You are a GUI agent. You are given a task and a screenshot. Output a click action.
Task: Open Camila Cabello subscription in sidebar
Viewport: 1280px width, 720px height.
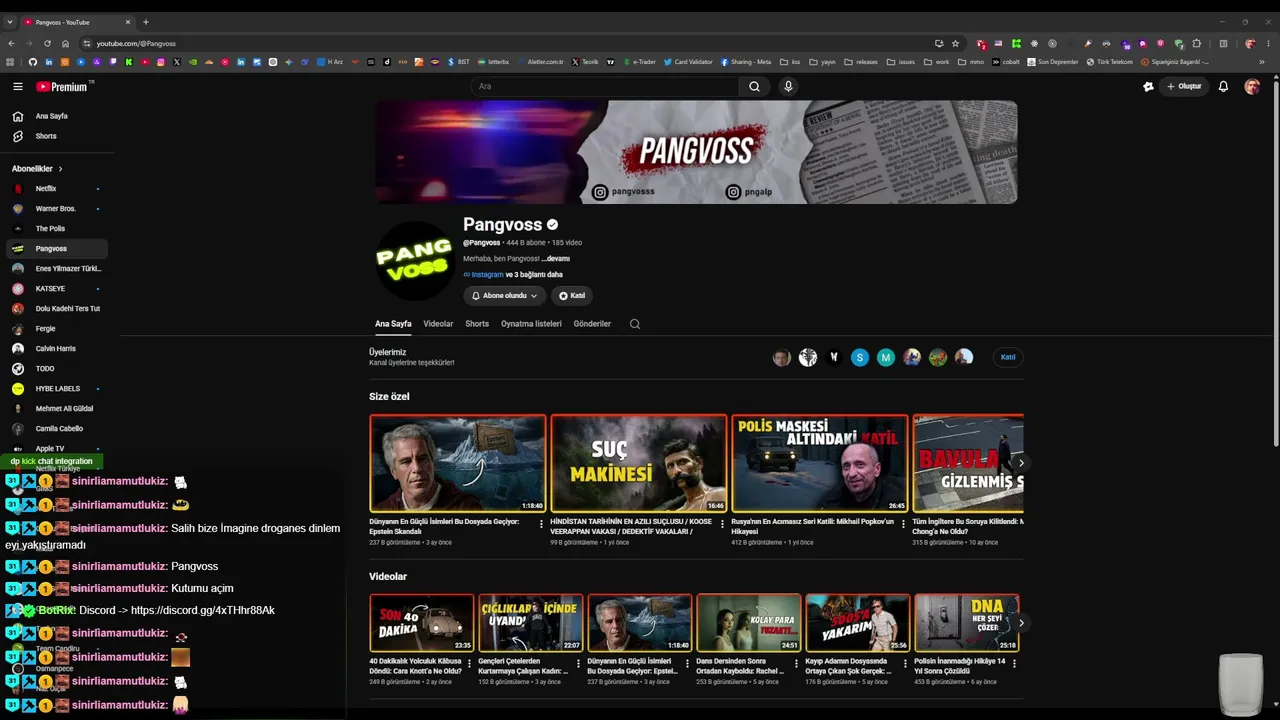56,429
